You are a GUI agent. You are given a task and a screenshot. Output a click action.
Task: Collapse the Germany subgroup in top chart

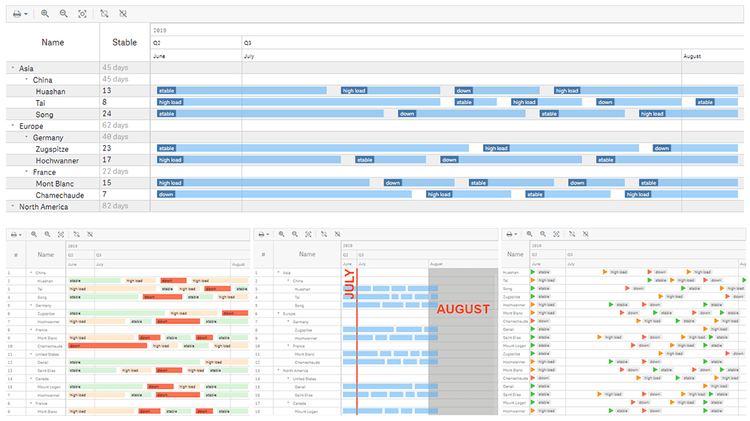(x=21, y=138)
